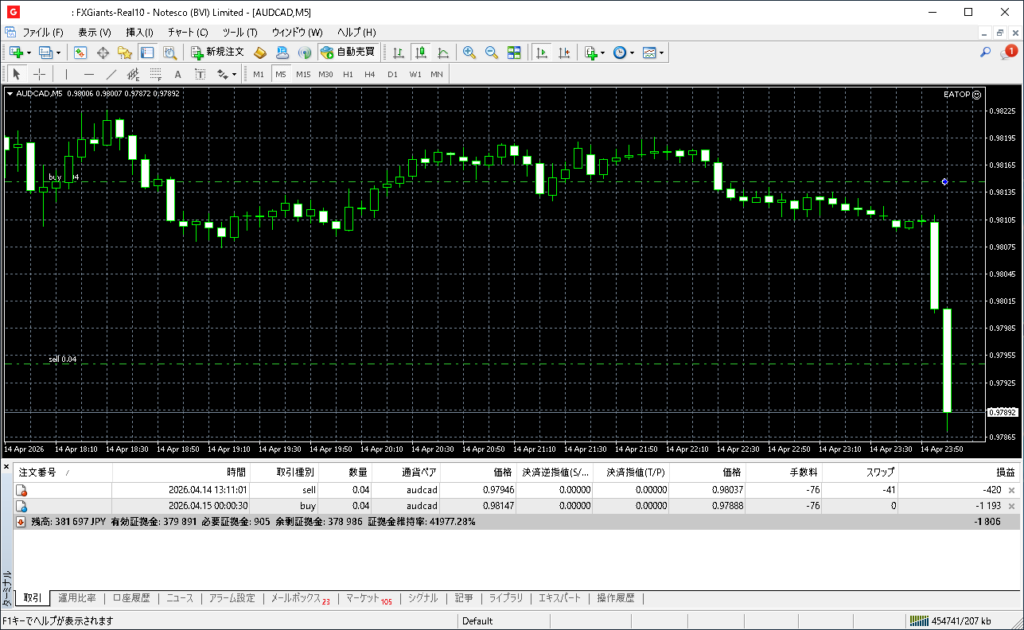Open the tile windows layout icon

(x=514, y=52)
